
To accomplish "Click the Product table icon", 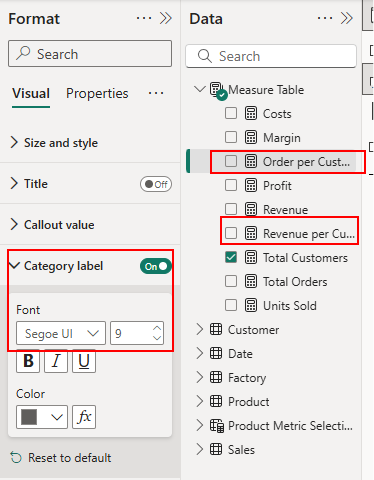I will pyautogui.click(x=216, y=401).
